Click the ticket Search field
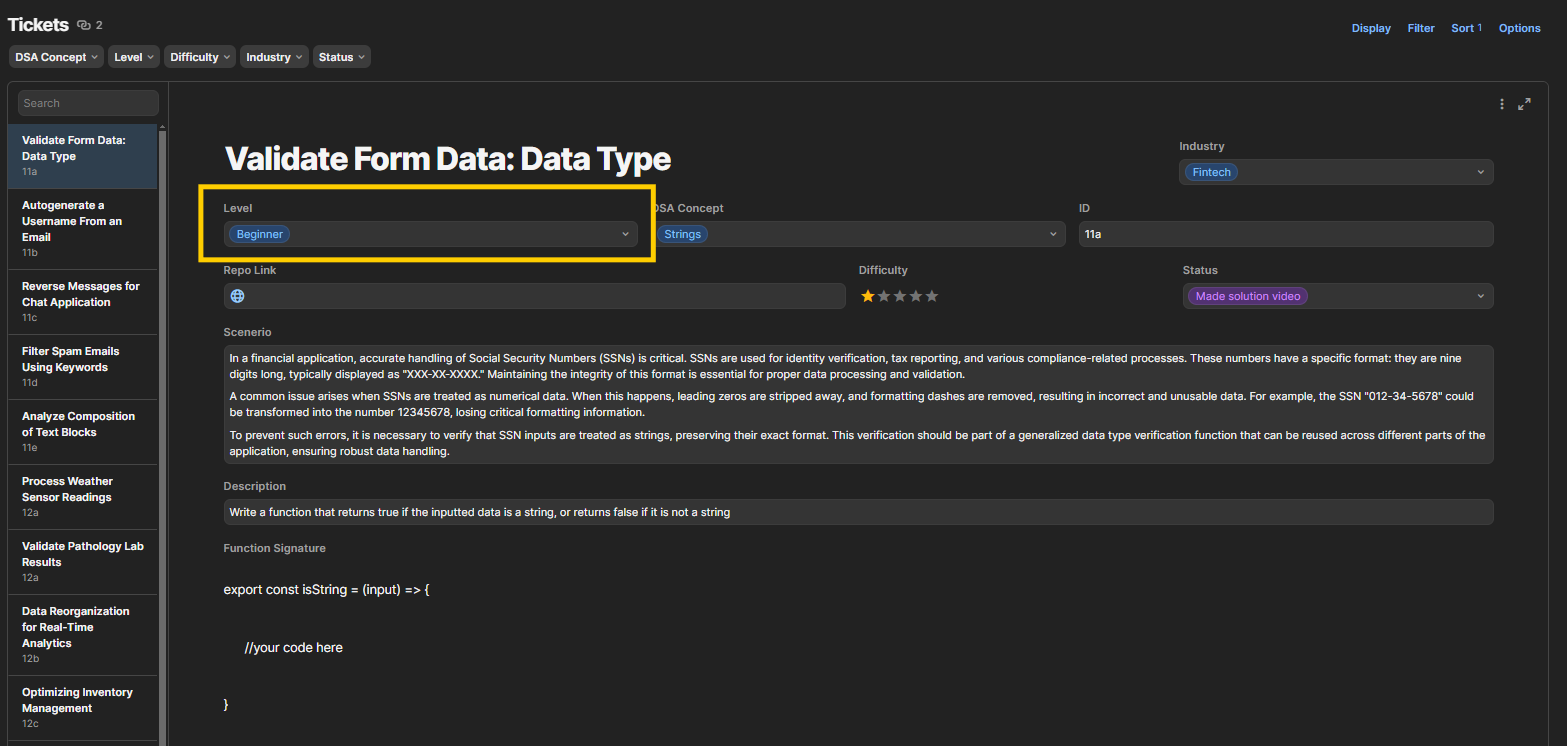Screen dimensions: 1567x746 coord(88,103)
